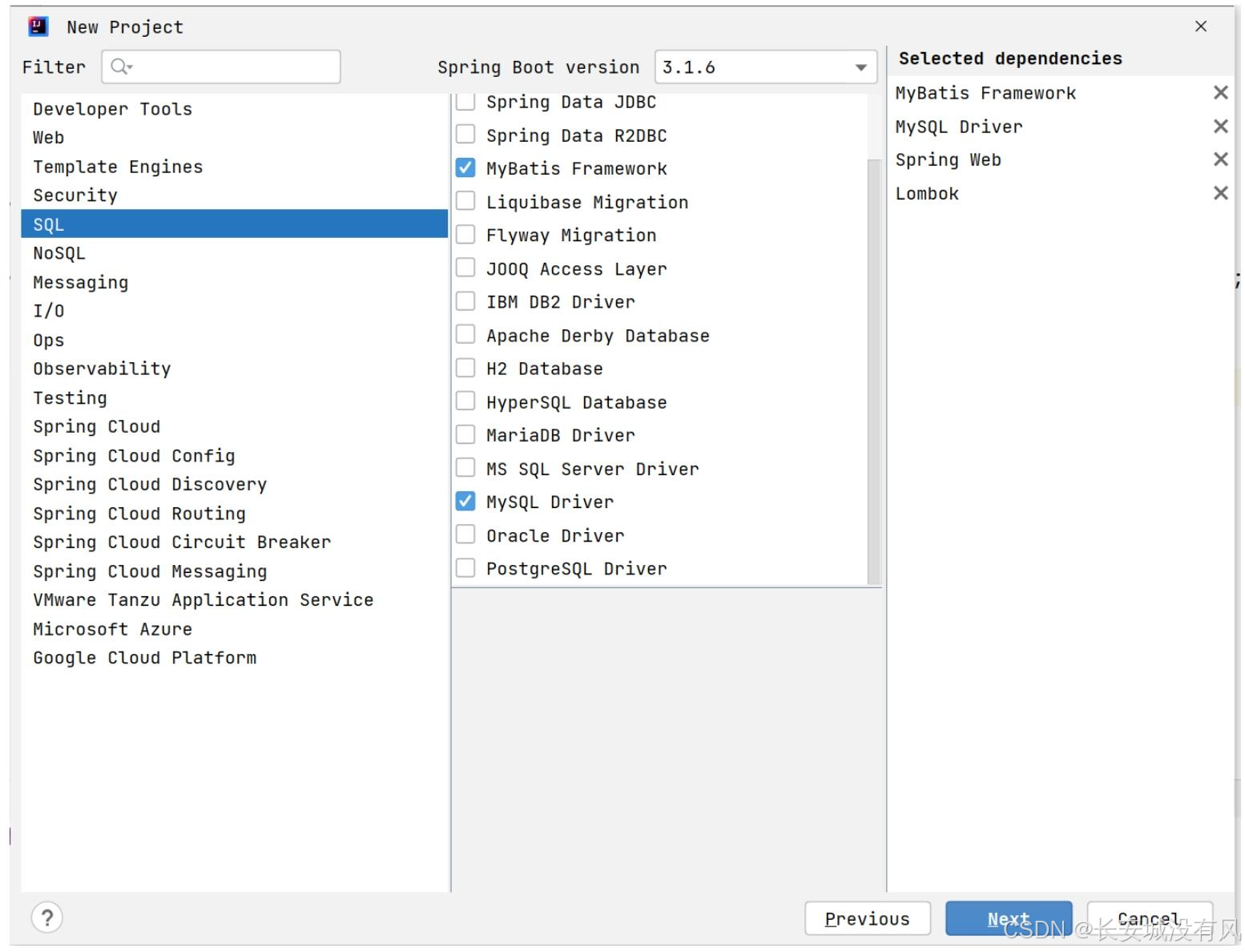The width and height of the screenshot is (1245, 952).
Task: Remove MySQL Driver from selected dependencies
Action: point(1220,127)
